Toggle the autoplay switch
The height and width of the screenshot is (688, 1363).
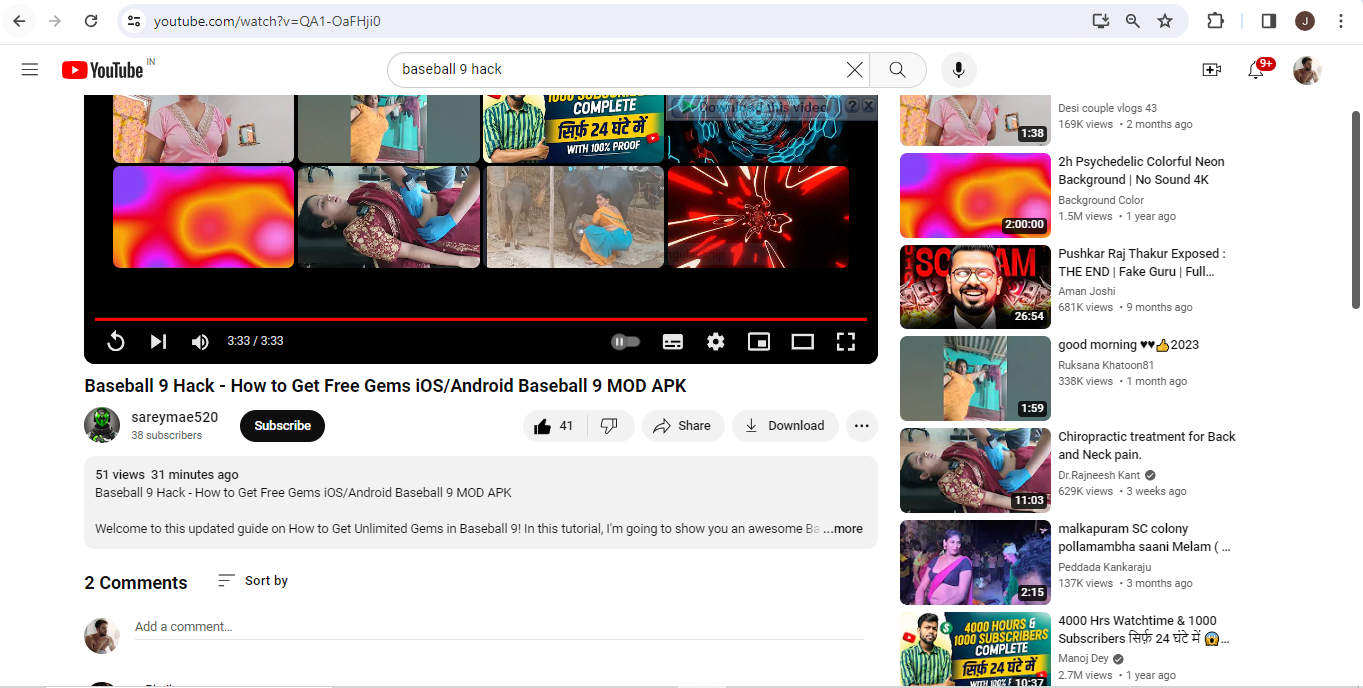tap(625, 341)
